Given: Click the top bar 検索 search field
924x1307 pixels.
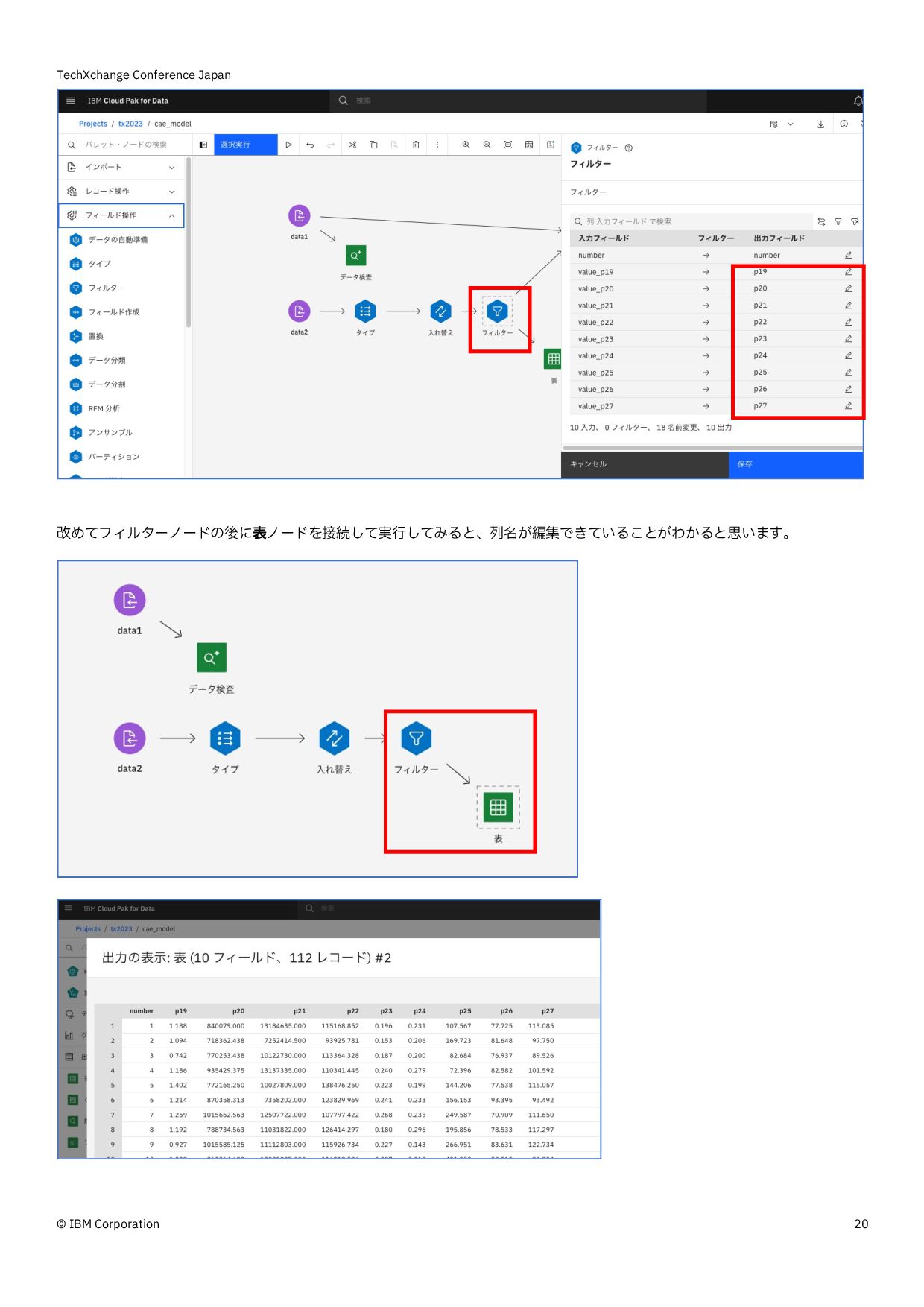Looking at the screenshot, I should 518,101.
